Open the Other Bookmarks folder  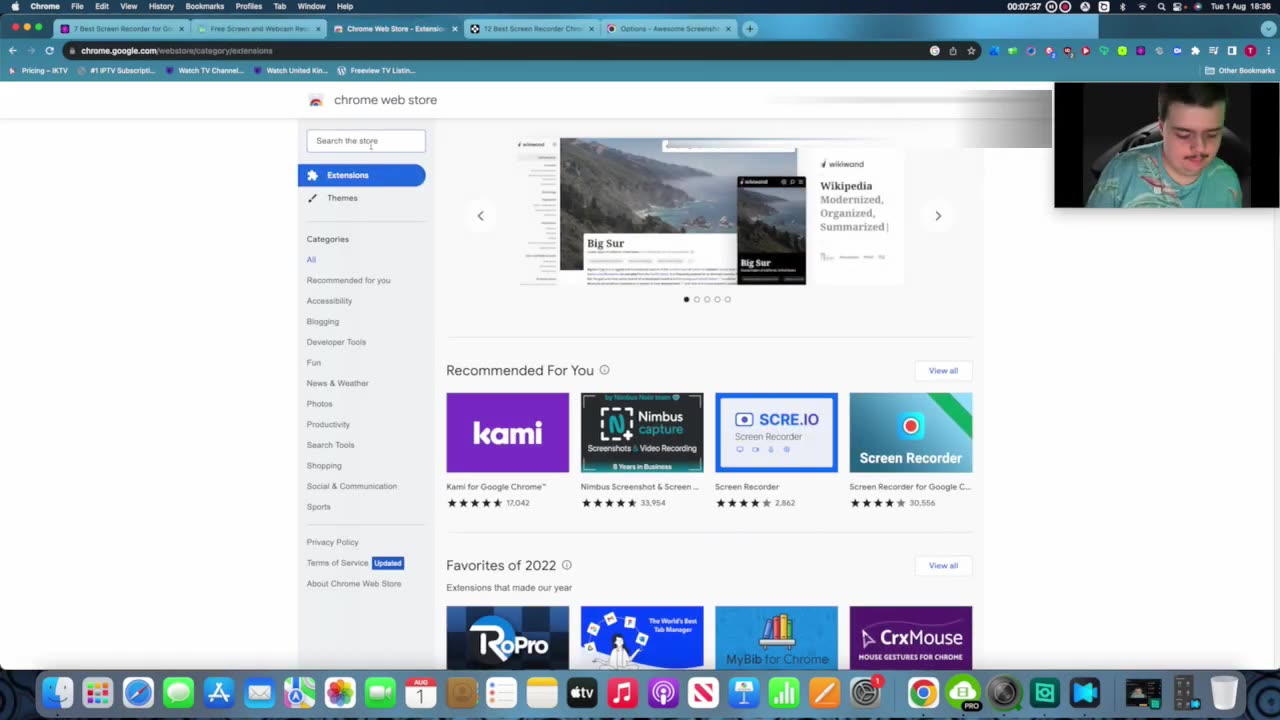[x=1240, y=70]
